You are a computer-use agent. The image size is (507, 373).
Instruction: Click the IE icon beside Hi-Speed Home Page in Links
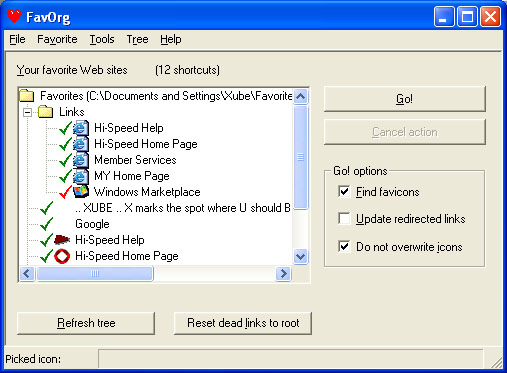(81, 144)
